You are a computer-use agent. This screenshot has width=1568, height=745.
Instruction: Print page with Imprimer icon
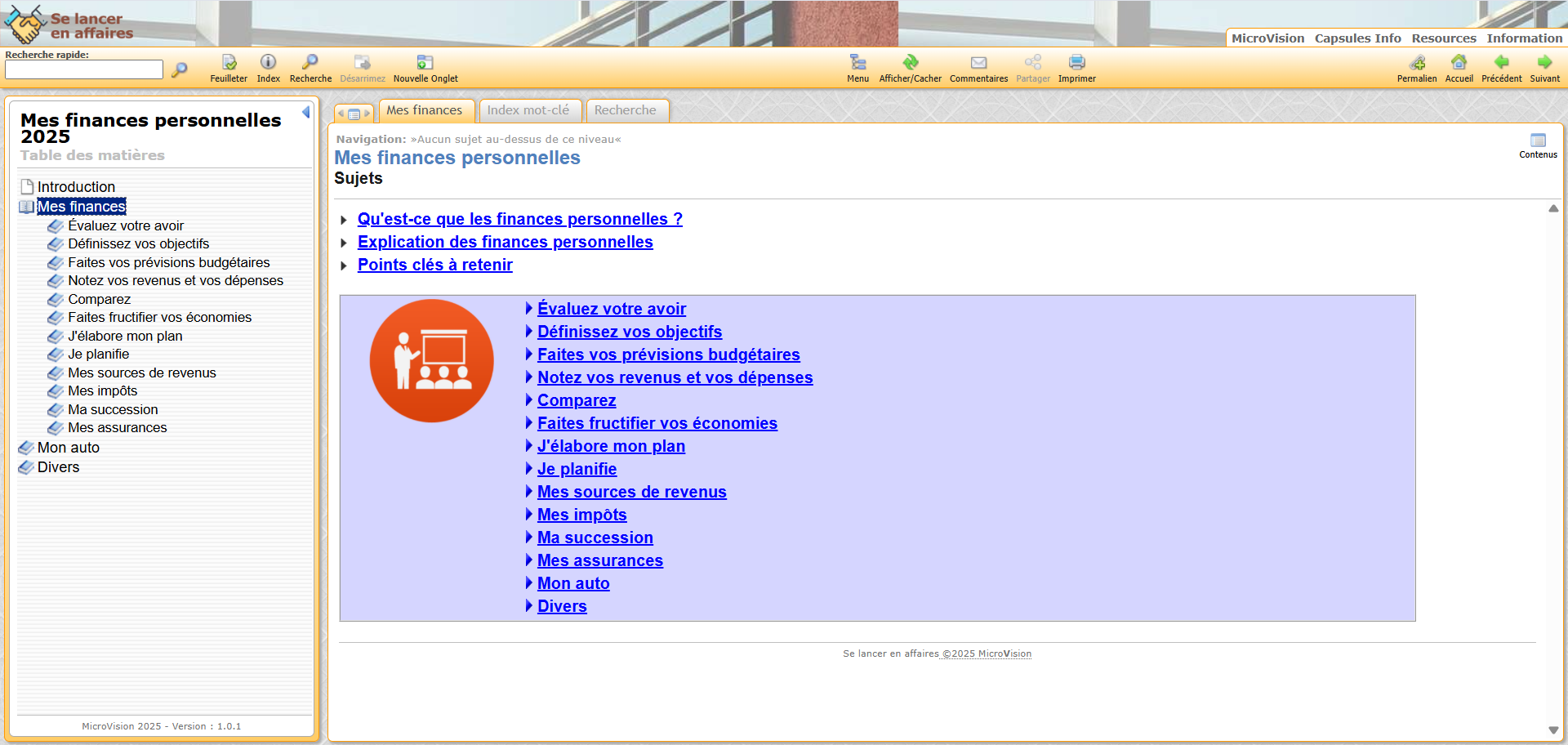[1076, 63]
